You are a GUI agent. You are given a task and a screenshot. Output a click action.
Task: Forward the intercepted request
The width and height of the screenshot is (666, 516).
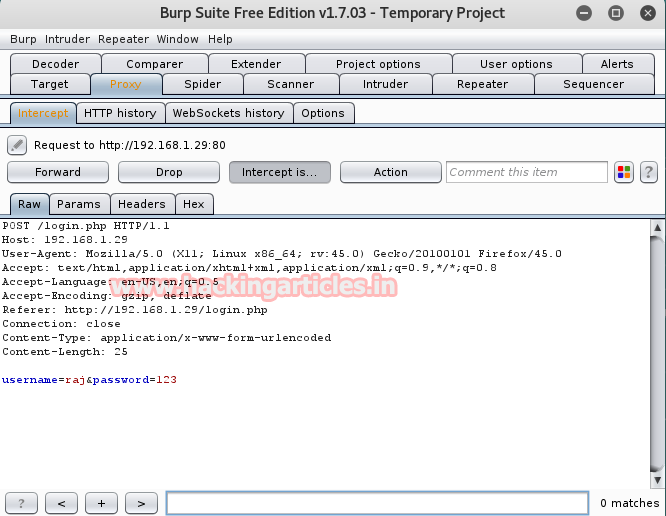pos(58,172)
